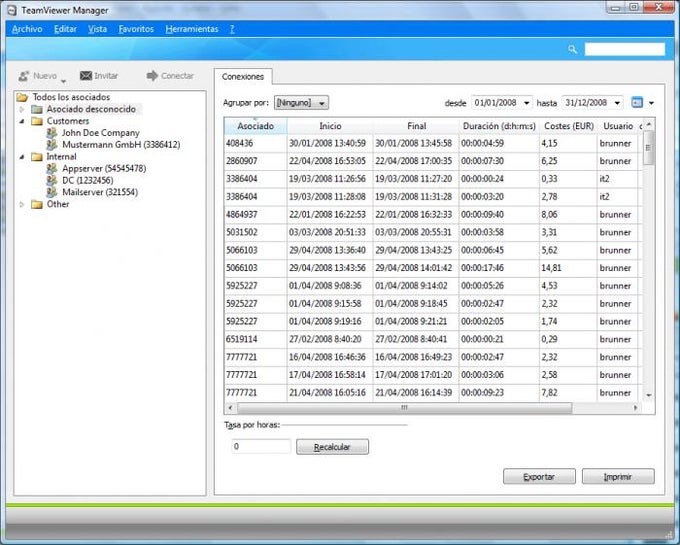
Task: Click the Invitar envelope icon
Action: coord(86,76)
